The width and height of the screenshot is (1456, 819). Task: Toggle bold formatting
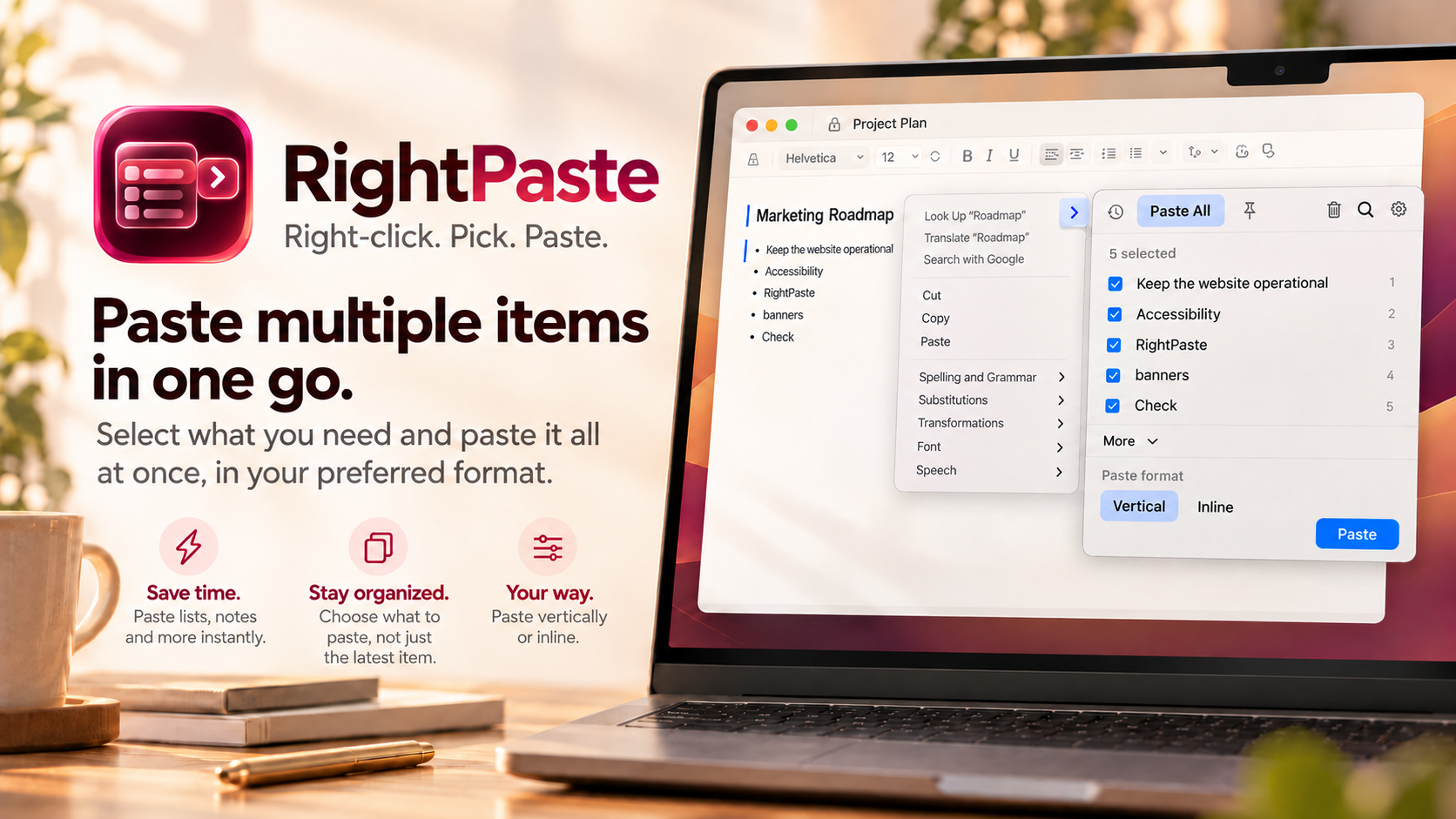pos(967,156)
